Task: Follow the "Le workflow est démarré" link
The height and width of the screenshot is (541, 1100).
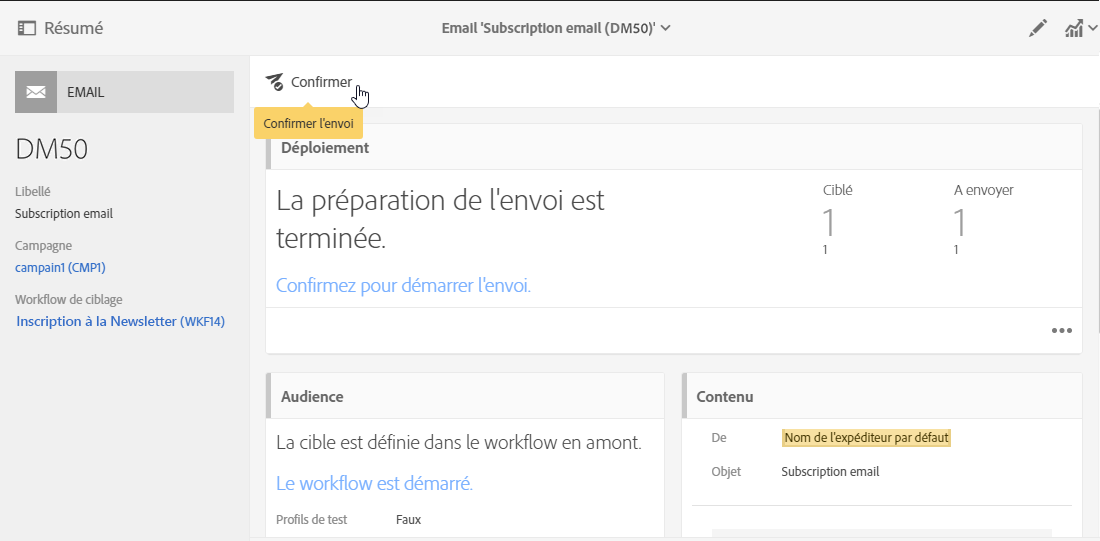Action: tap(374, 483)
